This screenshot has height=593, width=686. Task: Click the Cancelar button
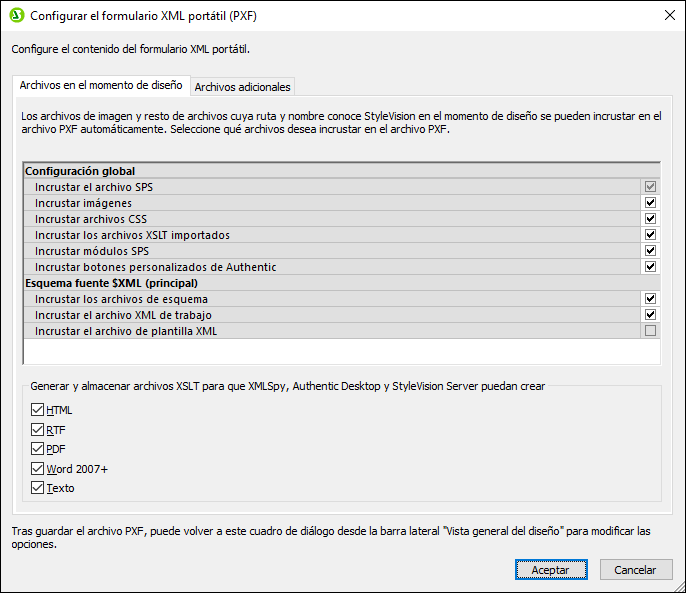[635, 570]
